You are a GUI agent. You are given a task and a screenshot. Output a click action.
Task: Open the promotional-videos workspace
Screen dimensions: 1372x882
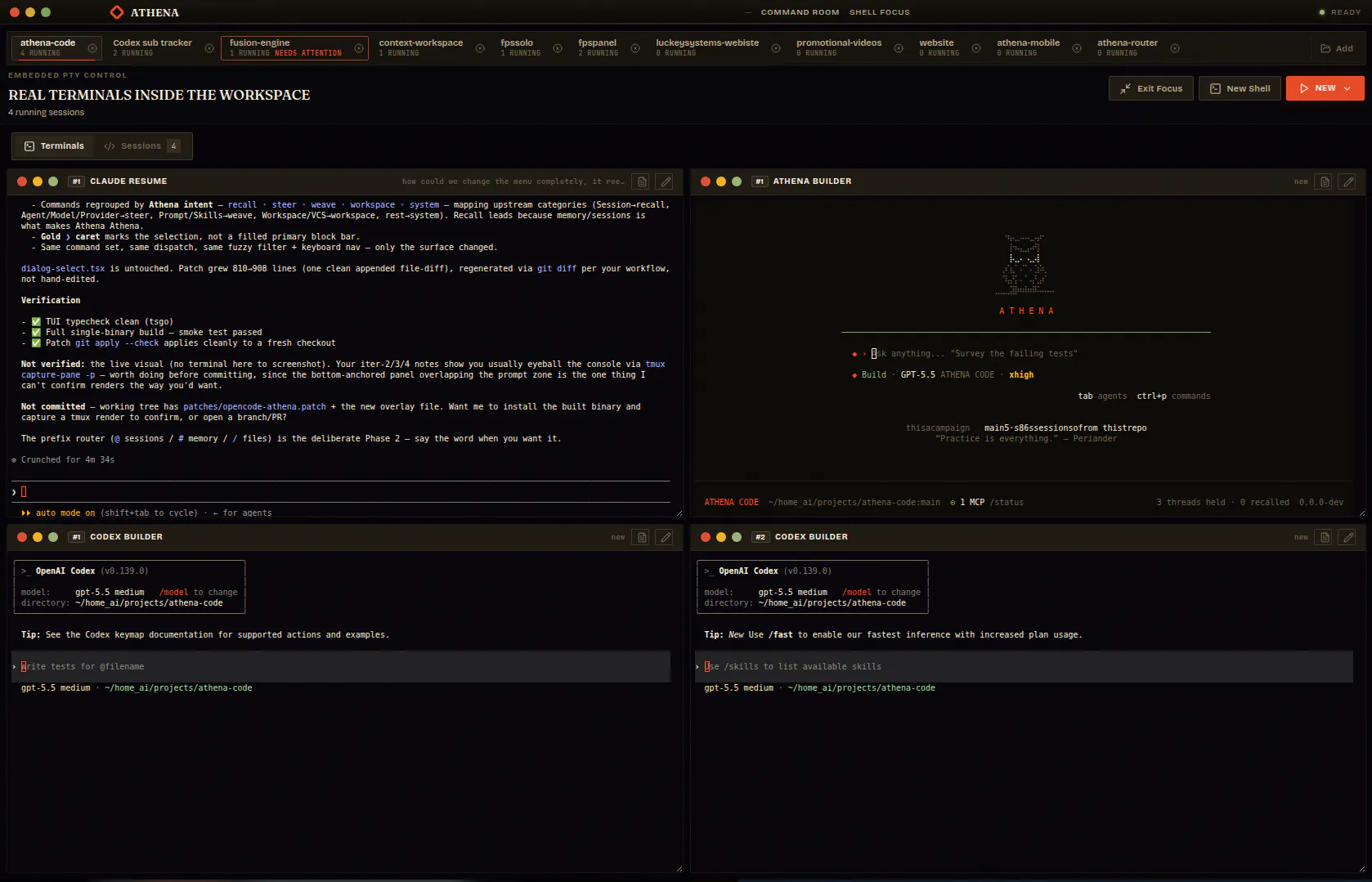click(839, 48)
